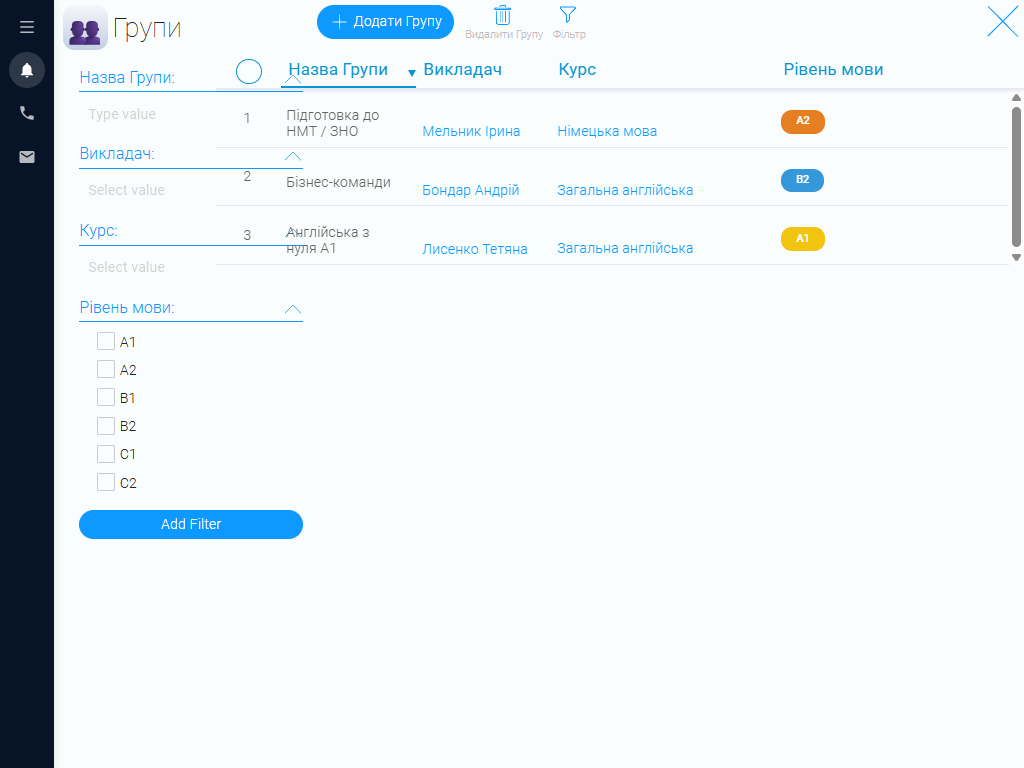Sort by Викладач column header
The height and width of the screenshot is (768, 1024).
[x=462, y=69]
